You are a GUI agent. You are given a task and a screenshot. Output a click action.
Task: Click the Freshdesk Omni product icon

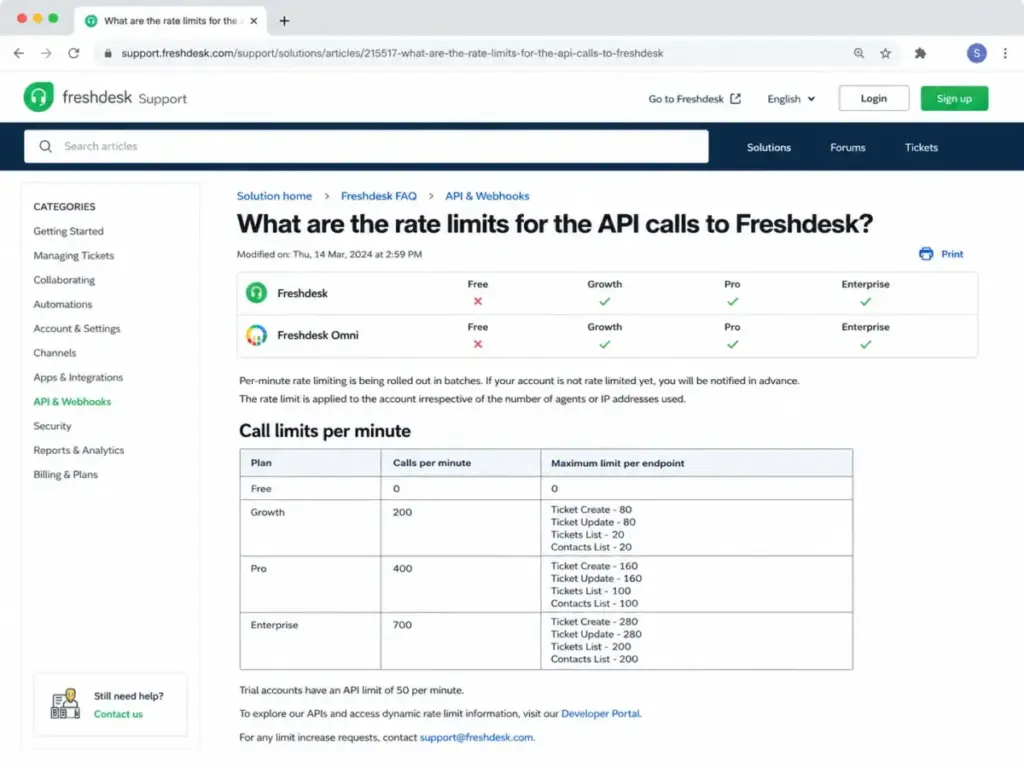pos(257,335)
